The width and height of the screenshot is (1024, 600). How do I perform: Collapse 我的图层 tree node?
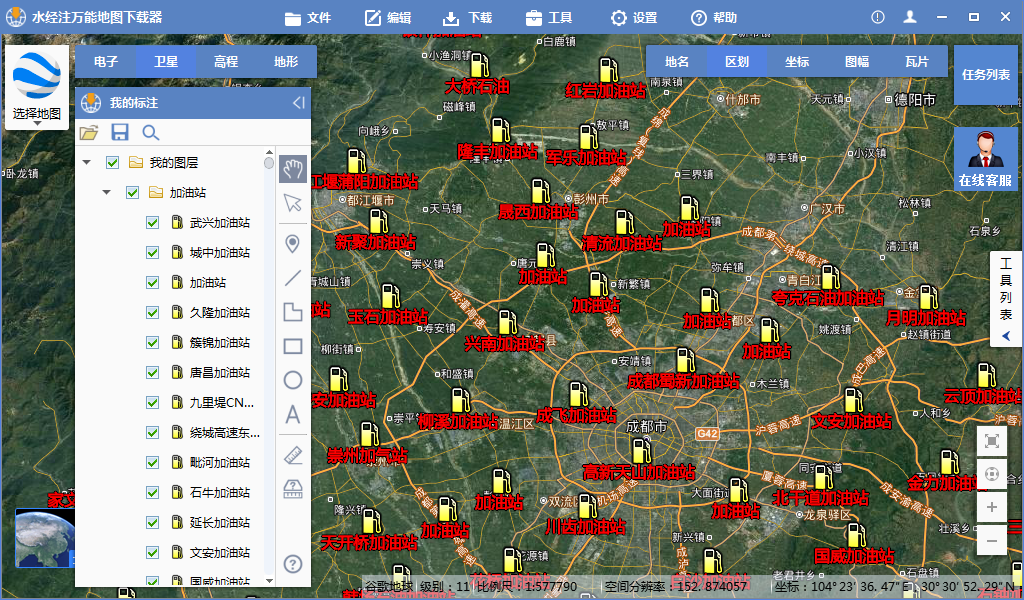[x=86, y=163]
